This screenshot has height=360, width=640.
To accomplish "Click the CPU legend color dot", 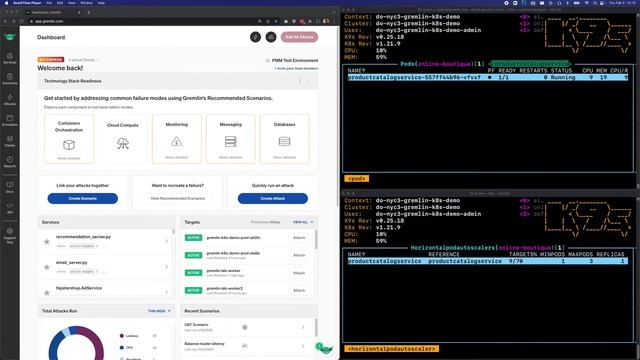I will pyautogui.click(x=122, y=348).
